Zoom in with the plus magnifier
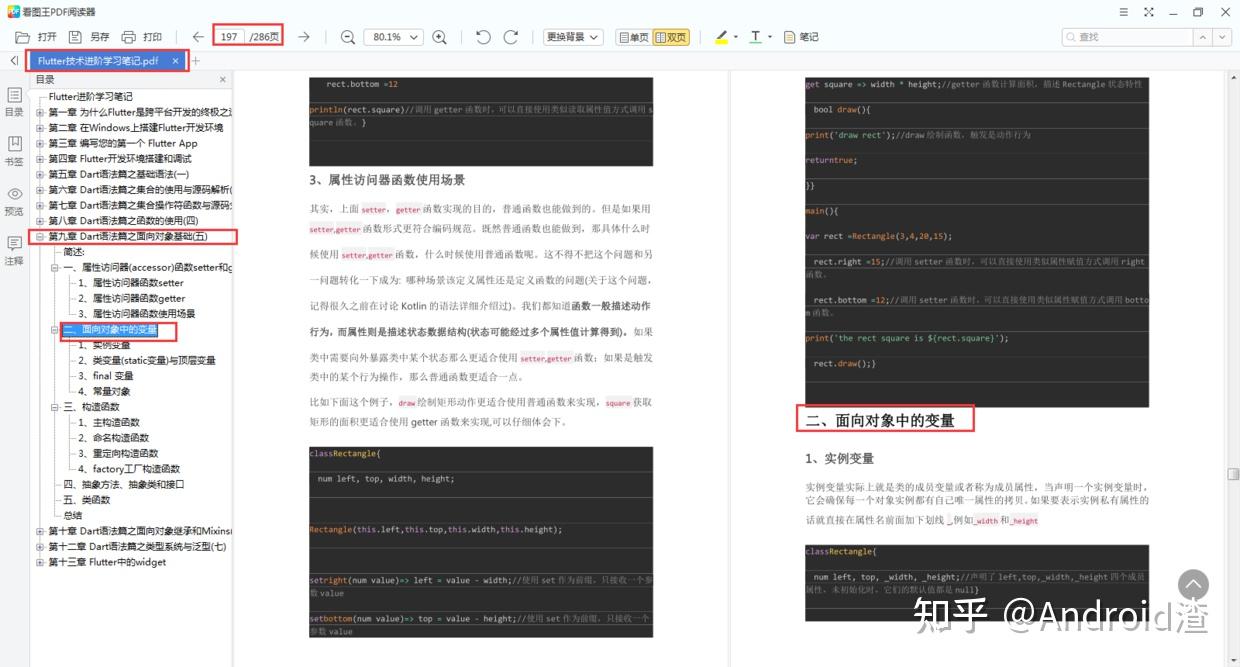 pos(439,37)
